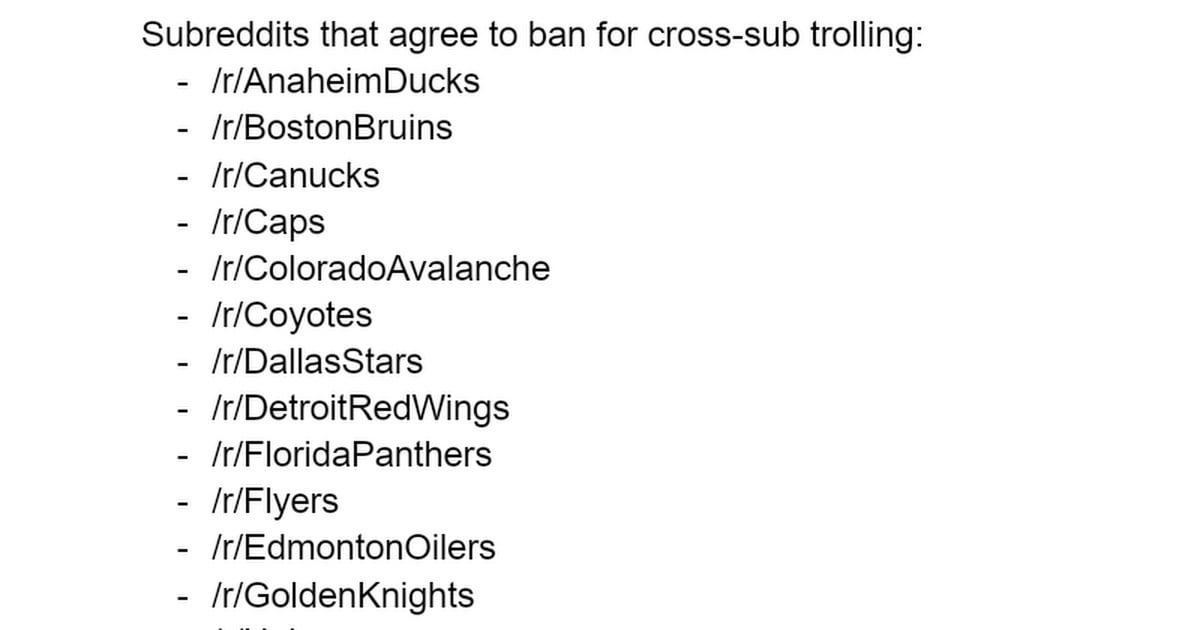Select the /r/BostonBruins text
1200x630 pixels.
pyautogui.click(x=331, y=128)
